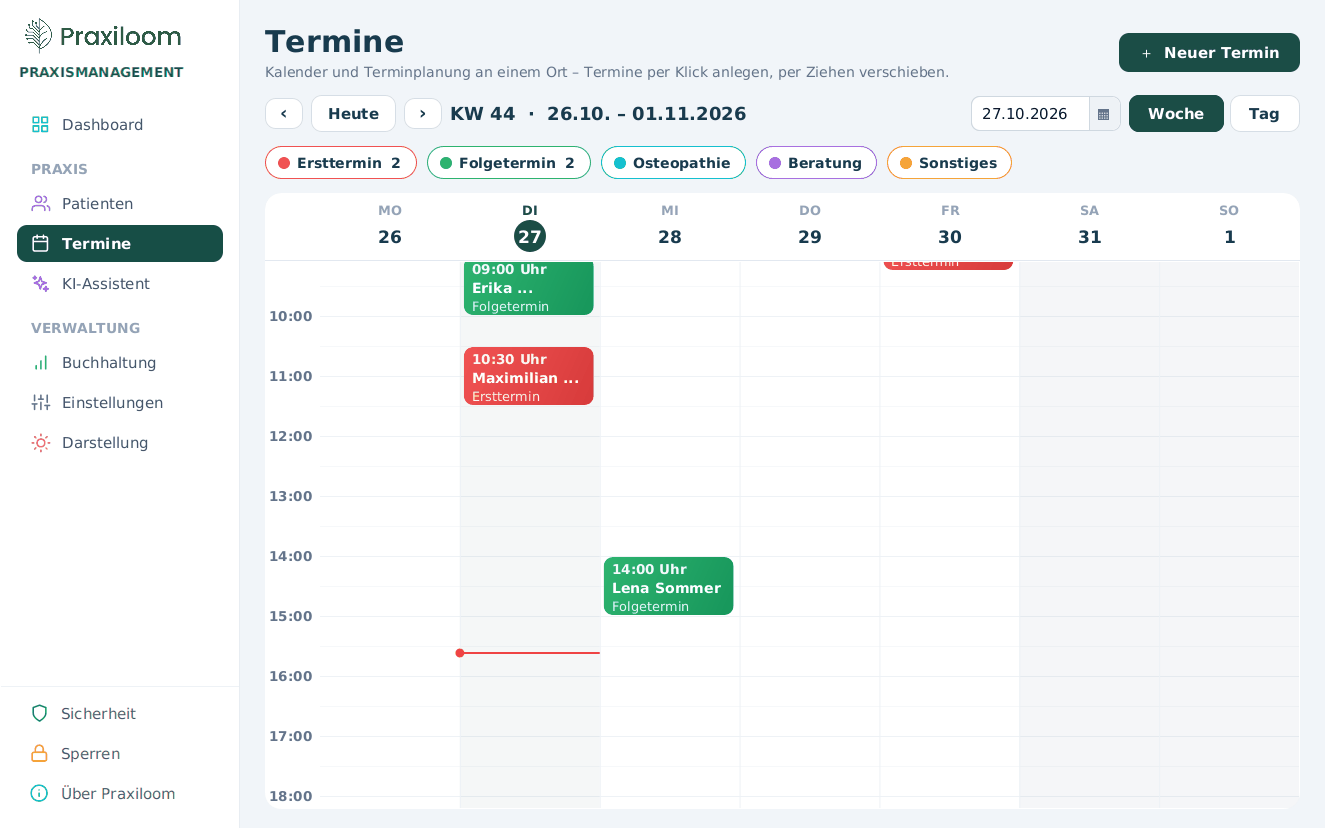Screen dimensions: 1325x828
Task: Click the Termine calendar icon in sidebar
Action: coord(40,243)
